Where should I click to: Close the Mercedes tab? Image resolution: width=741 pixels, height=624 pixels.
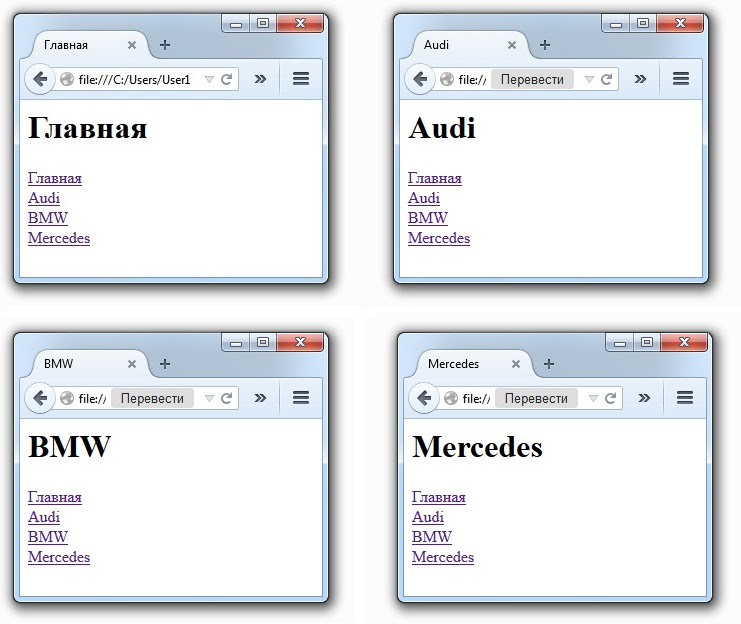(516, 364)
